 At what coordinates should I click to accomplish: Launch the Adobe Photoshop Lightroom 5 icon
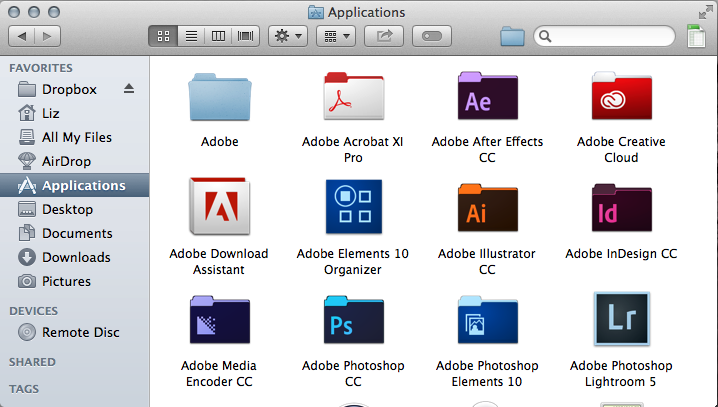point(621,319)
